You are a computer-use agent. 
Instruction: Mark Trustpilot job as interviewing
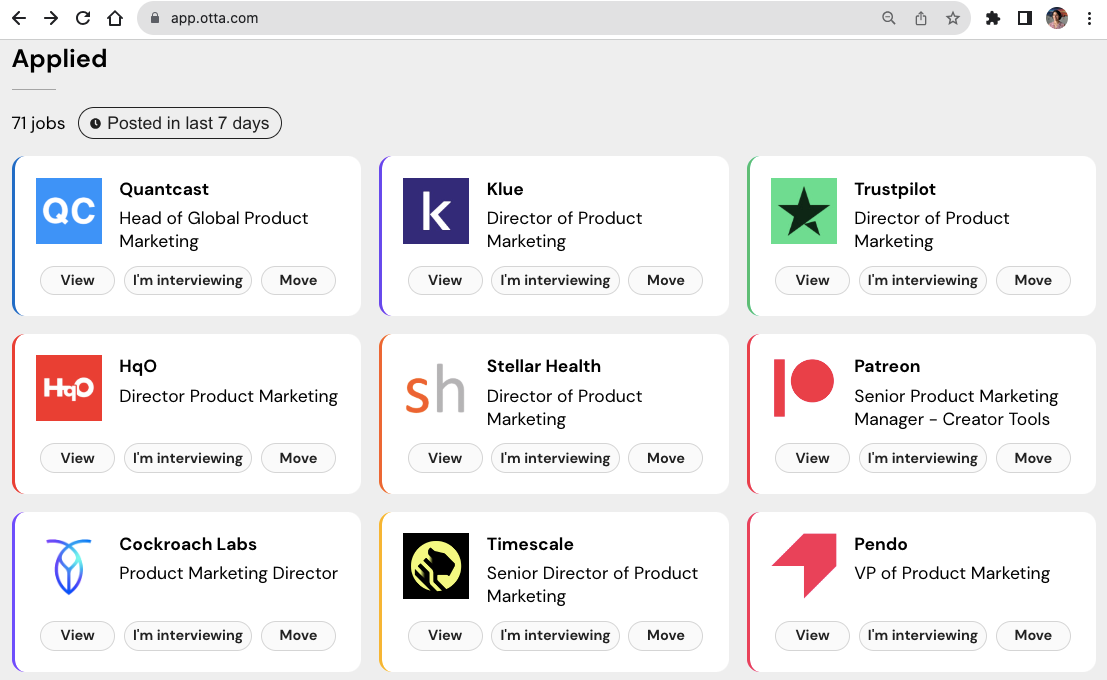pyautogui.click(x=923, y=280)
